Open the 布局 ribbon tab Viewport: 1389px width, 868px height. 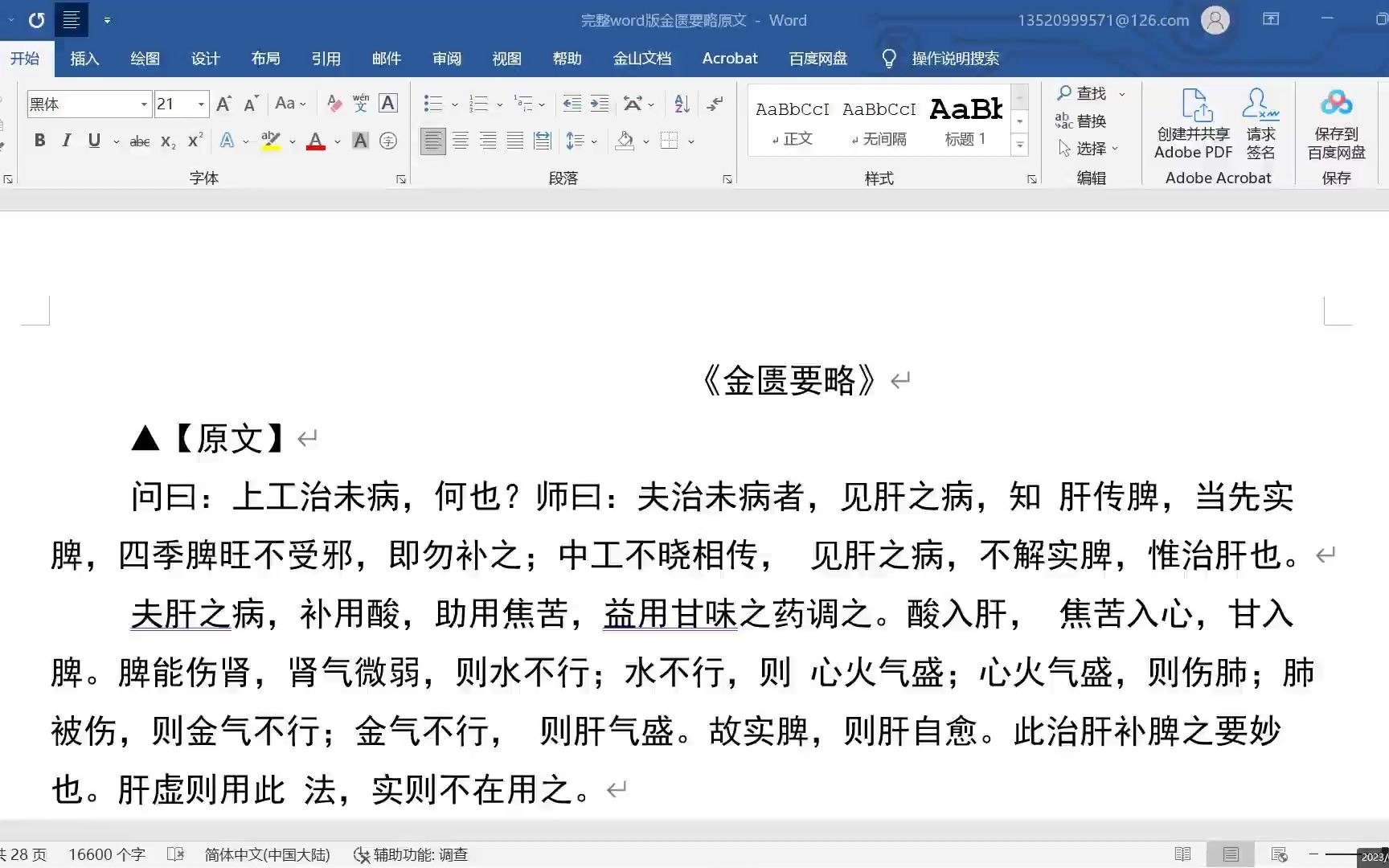click(x=265, y=58)
